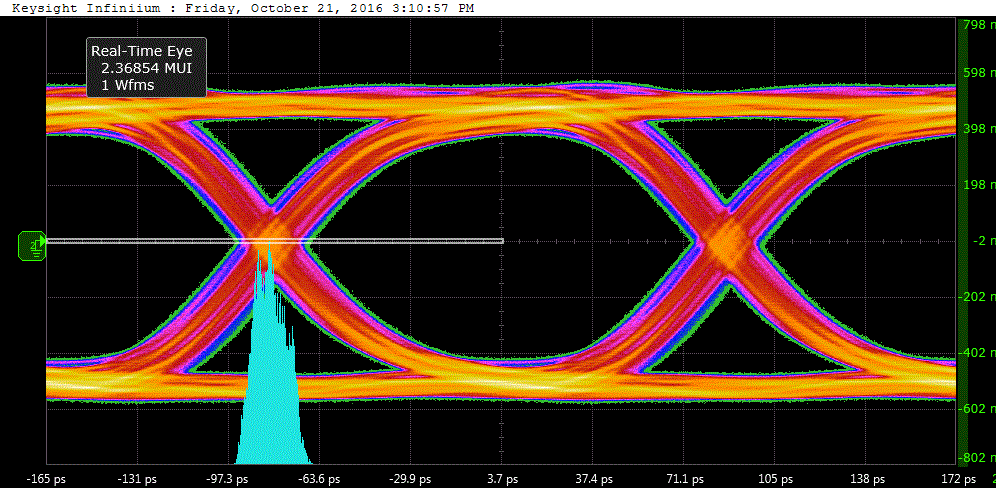This screenshot has width=996, height=488.
Task: Click the Keysight Infiniium timestamp header
Action: click(x=243, y=8)
